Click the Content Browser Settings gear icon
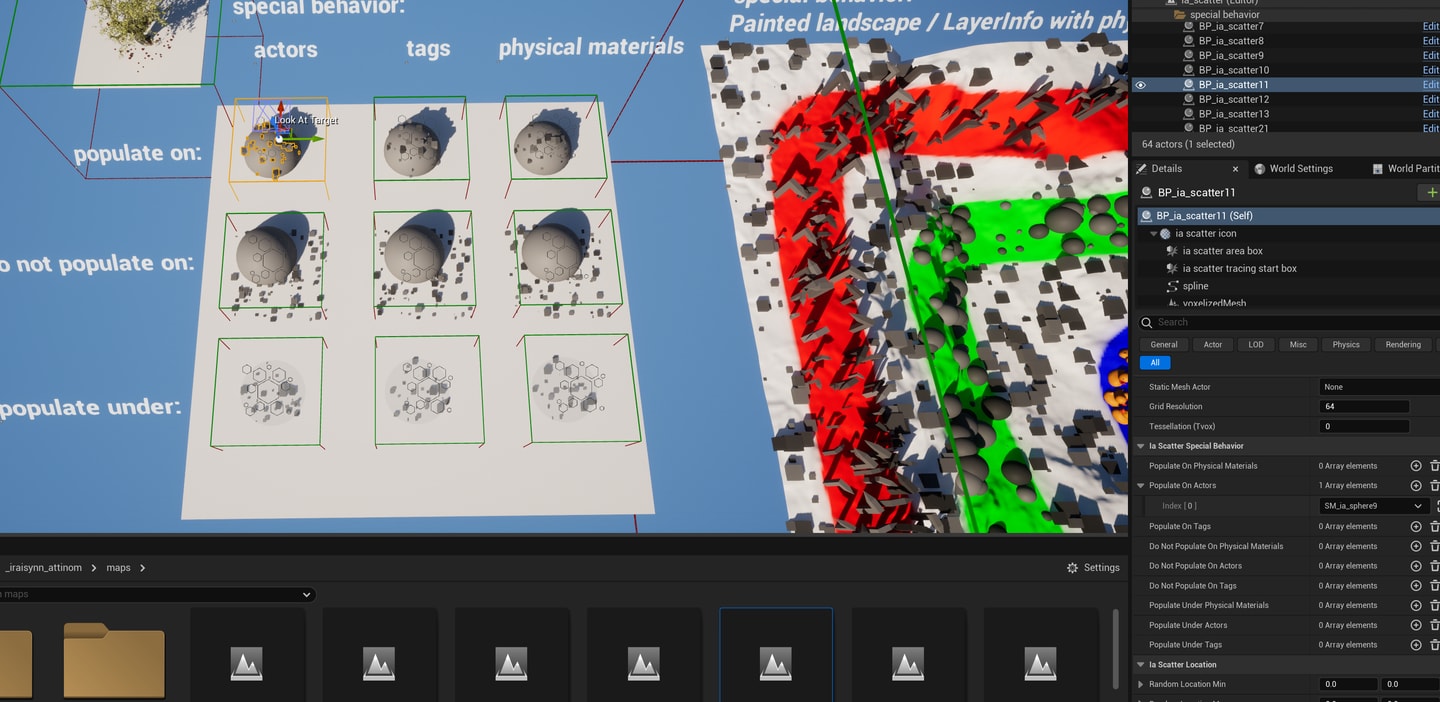Viewport: 1440px width, 702px height. [1072, 568]
